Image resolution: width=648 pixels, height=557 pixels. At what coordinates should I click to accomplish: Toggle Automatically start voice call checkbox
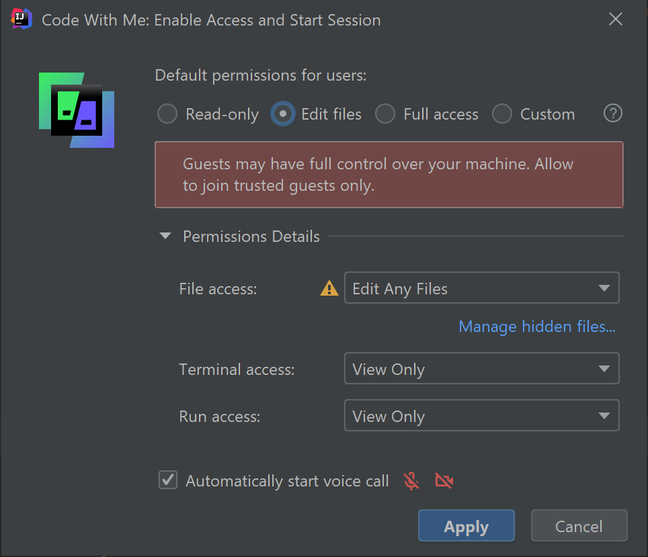tap(168, 480)
